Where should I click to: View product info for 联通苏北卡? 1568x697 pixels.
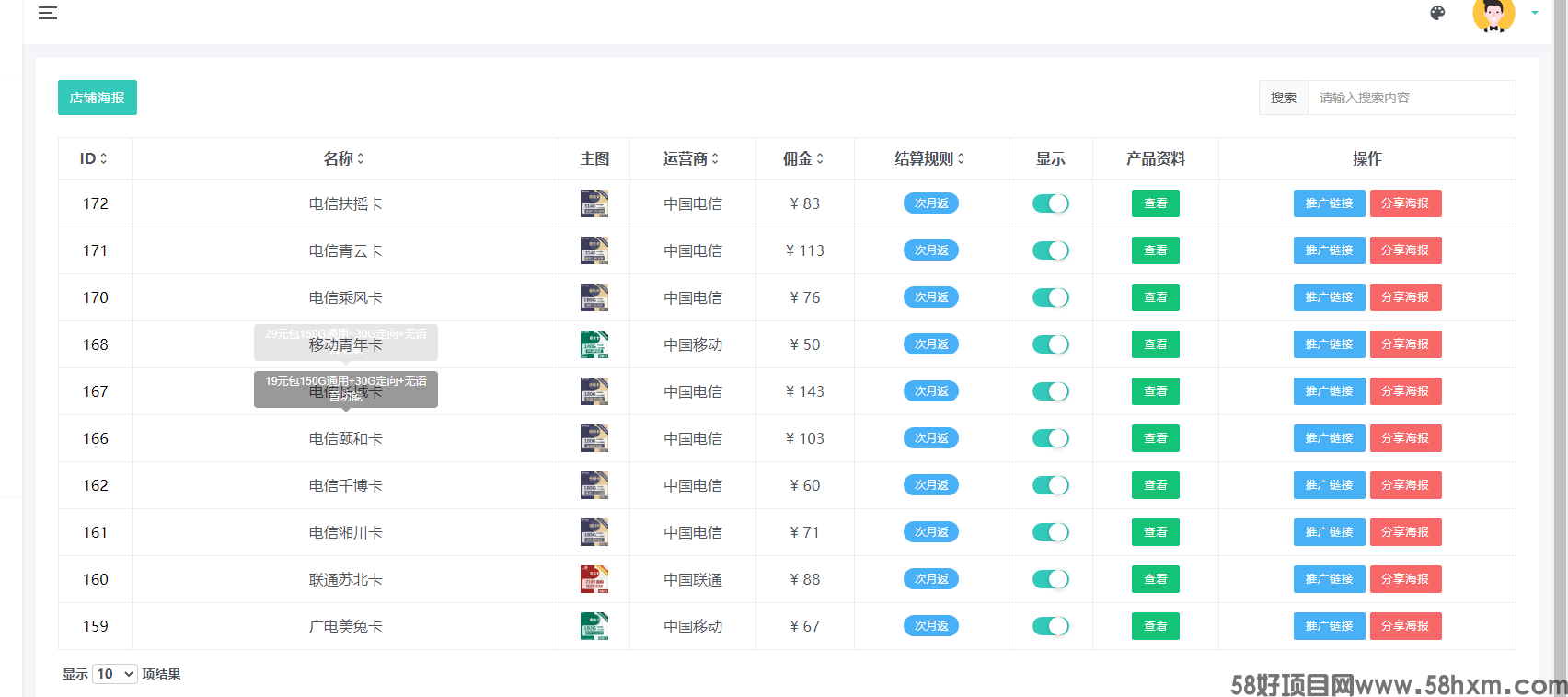pos(1156,579)
